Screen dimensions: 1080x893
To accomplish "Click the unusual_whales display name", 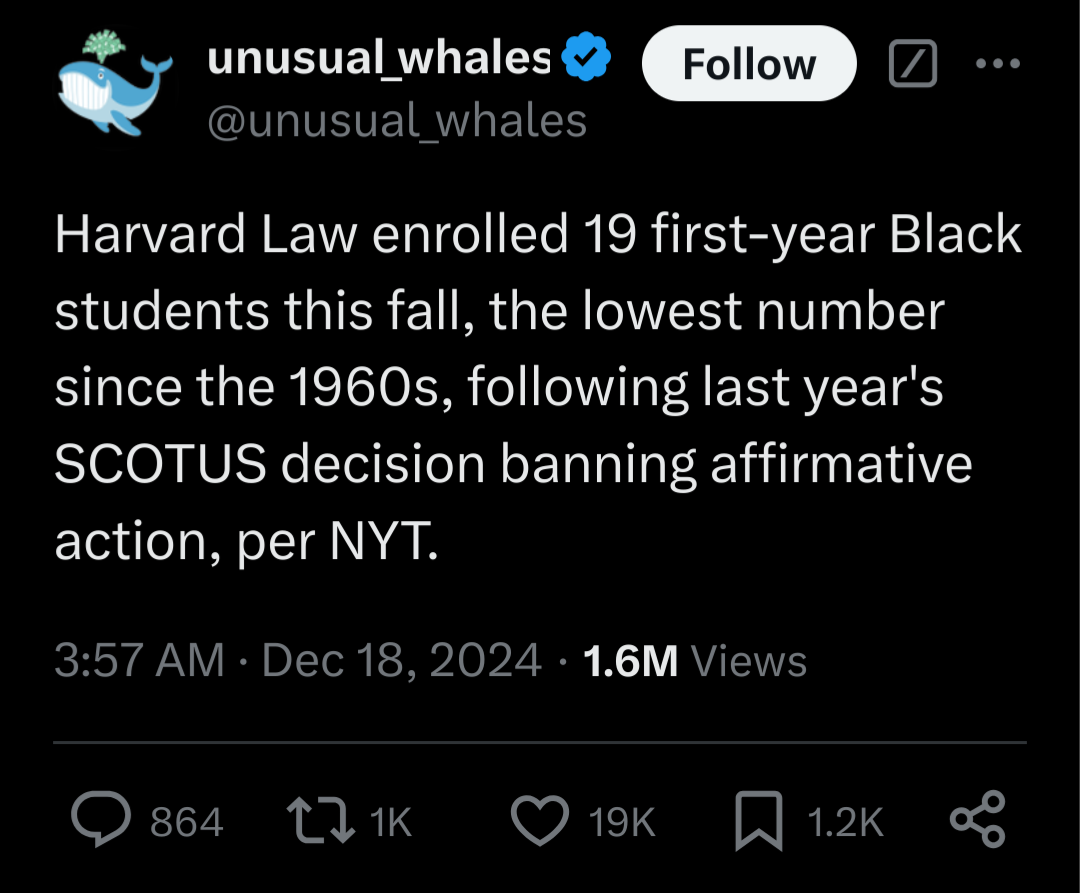I will pos(378,60).
